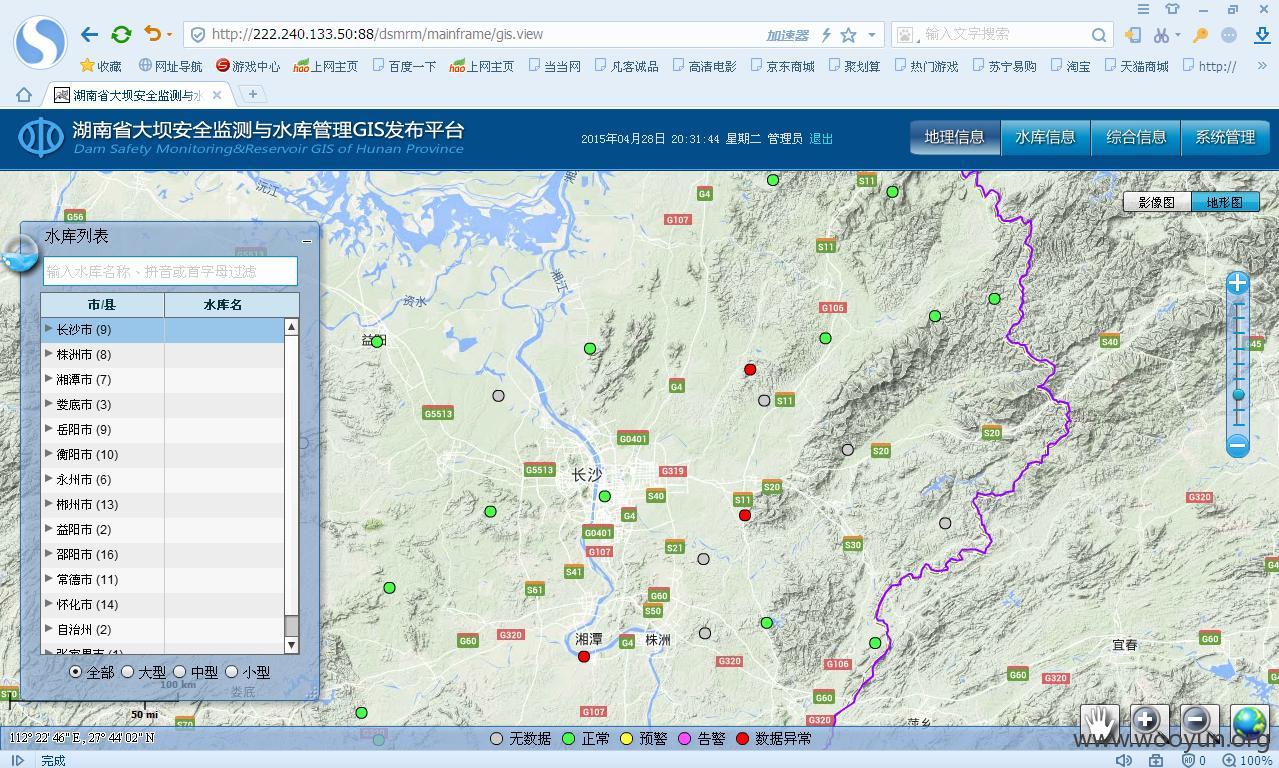Select the 小型 radio button
The height and width of the screenshot is (768, 1279).
click(231, 672)
